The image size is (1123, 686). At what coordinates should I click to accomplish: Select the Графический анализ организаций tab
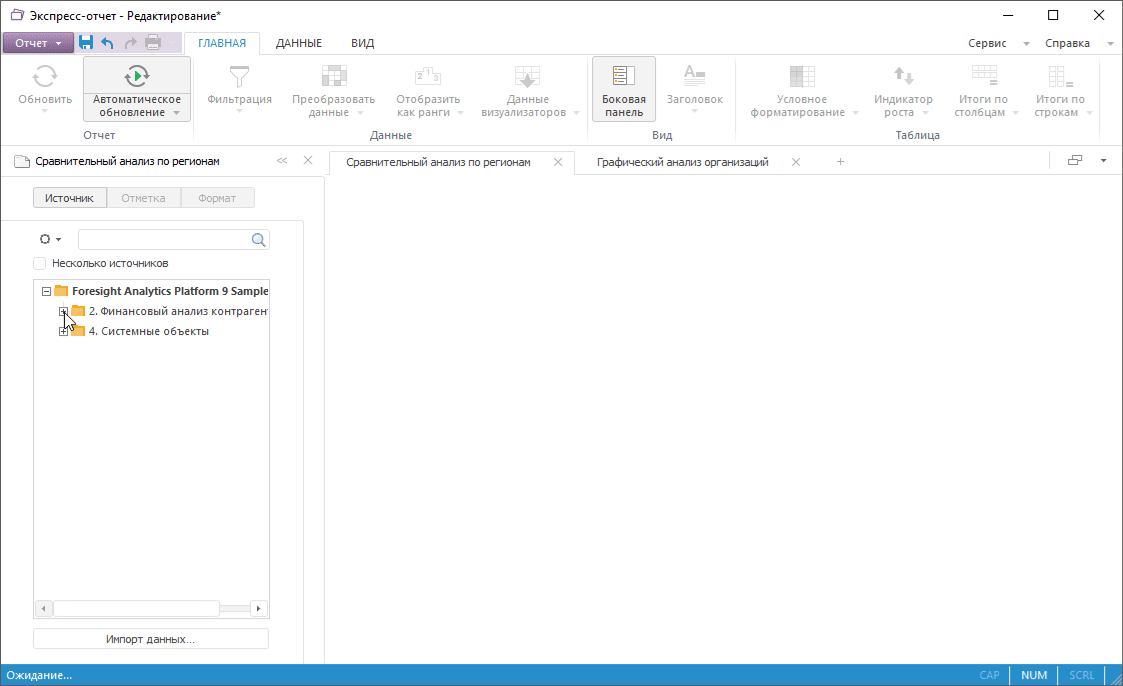coord(683,163)
